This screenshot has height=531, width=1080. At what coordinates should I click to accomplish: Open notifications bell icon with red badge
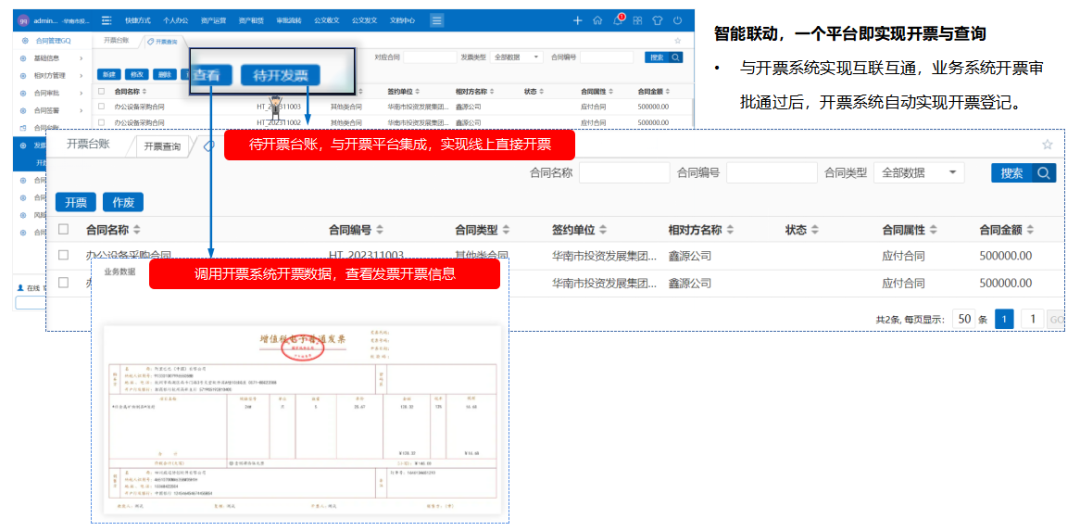pos(618,19)
